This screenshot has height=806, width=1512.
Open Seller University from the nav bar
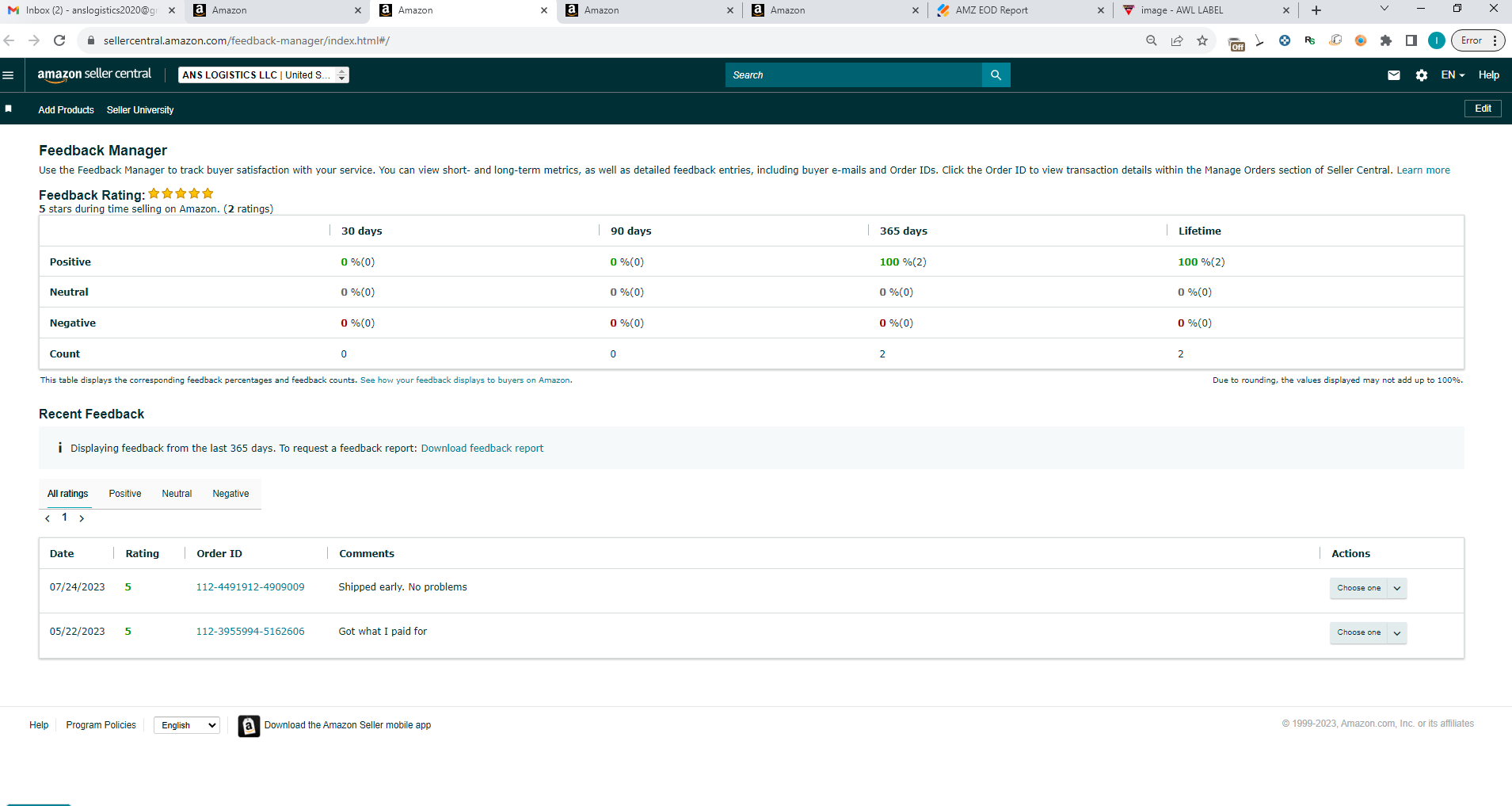(x=140, y=110)
